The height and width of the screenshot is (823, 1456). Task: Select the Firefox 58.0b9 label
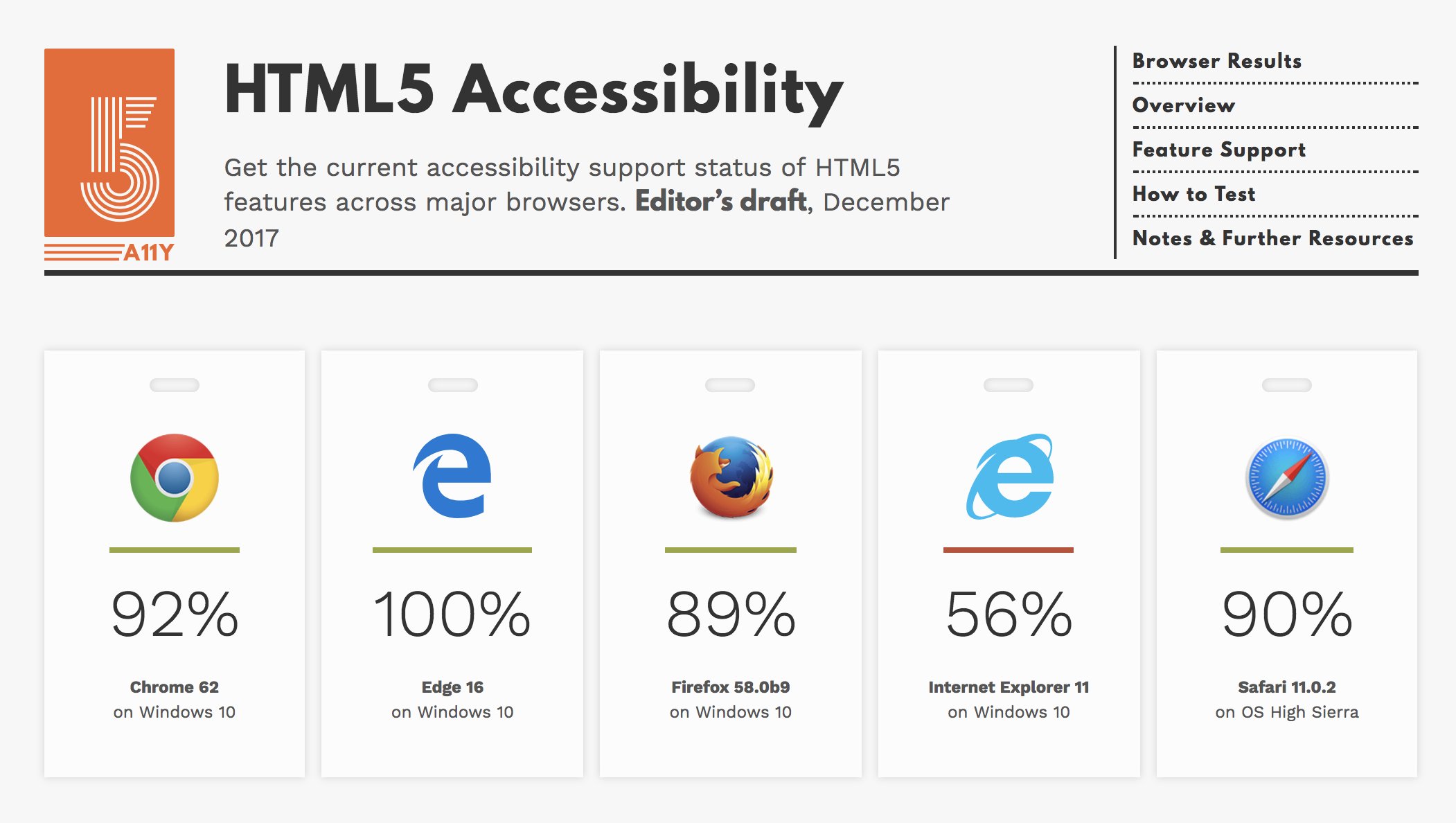731,687
